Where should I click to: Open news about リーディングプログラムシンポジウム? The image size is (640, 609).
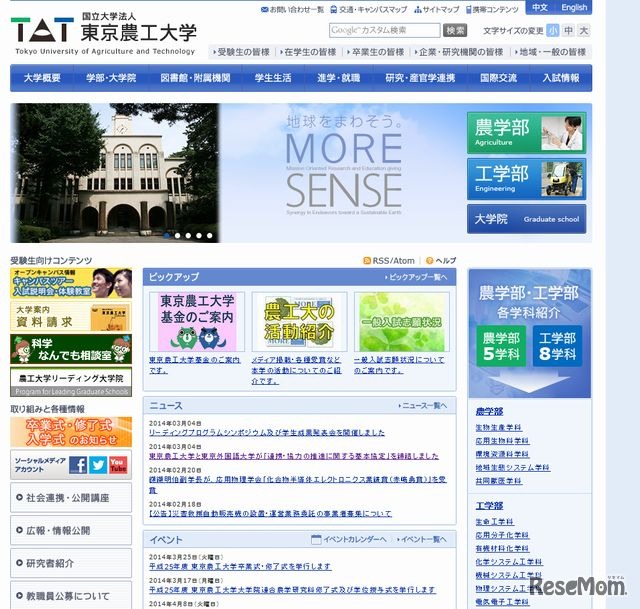[x=267, y=433]
